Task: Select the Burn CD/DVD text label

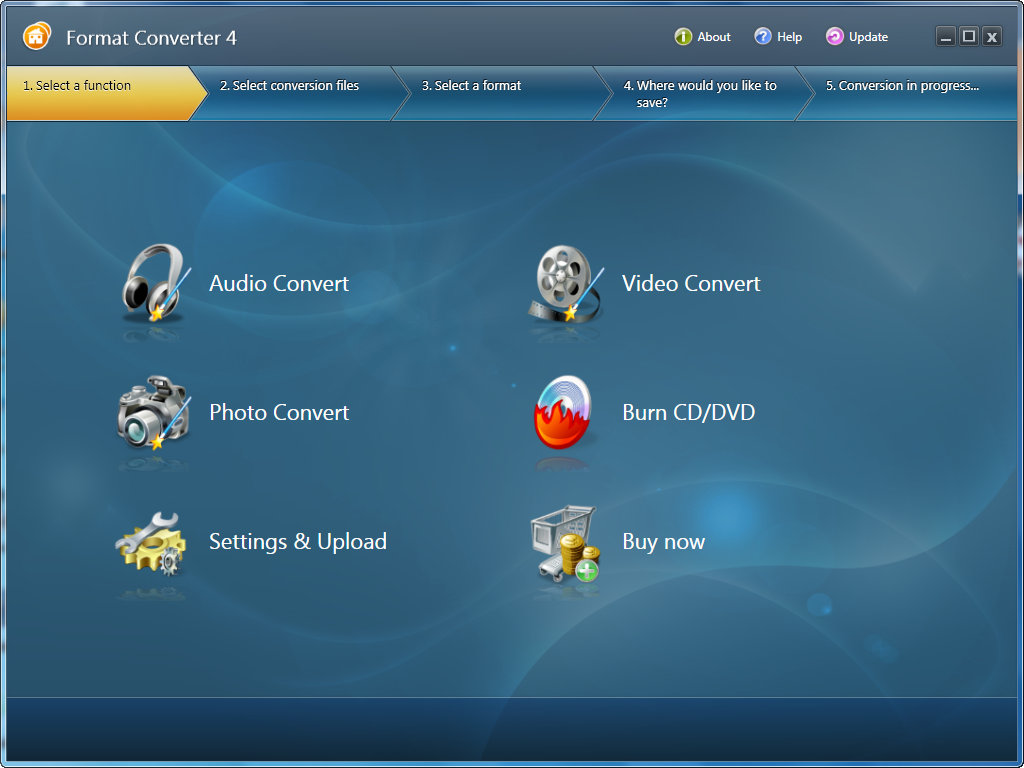Action: (688, 413)
